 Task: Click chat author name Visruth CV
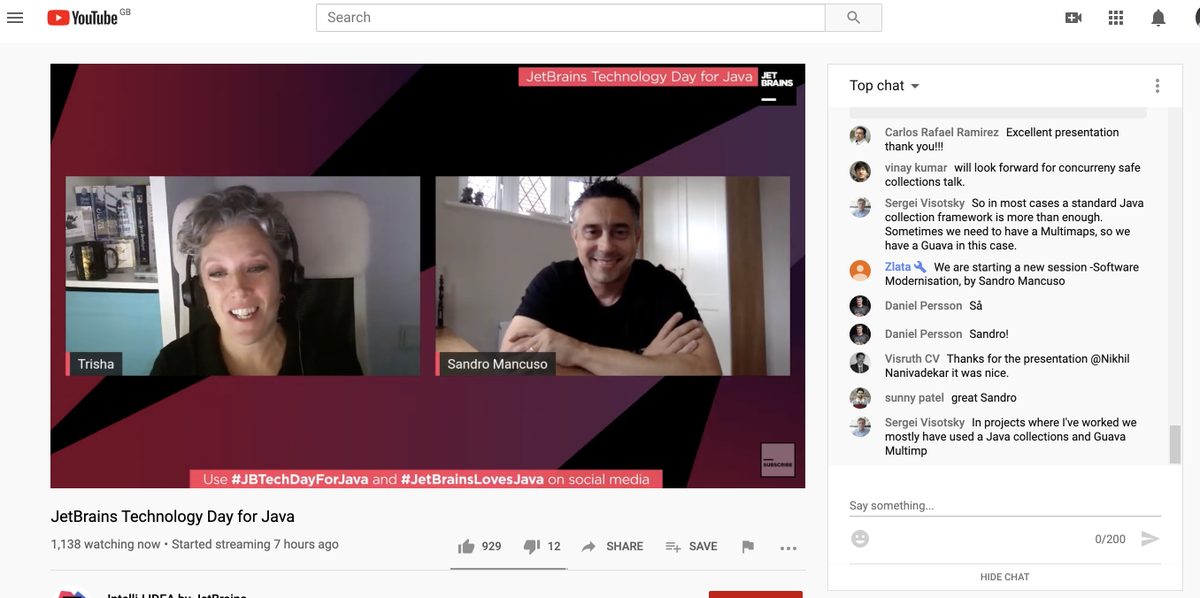pos(912,358)
